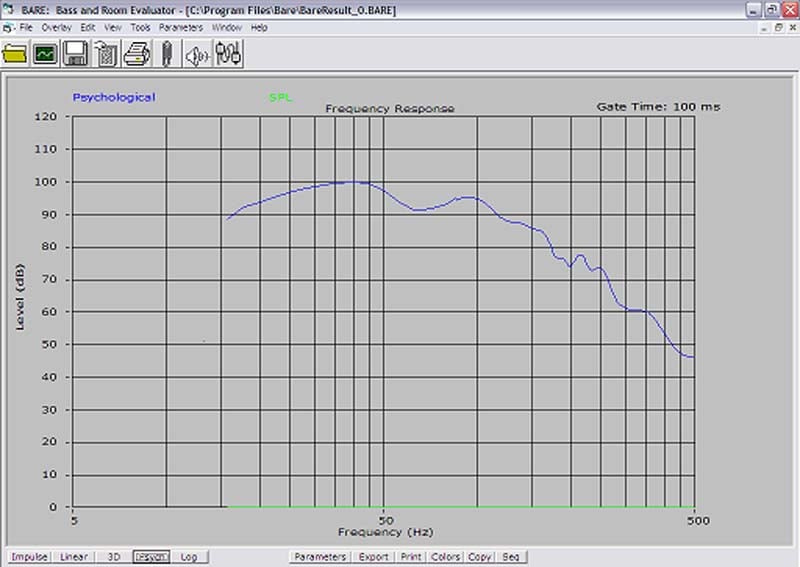Click the clipboard copy icon in toolbar
The image size is (800, 567).
pyautogui.click(x=106, y=54)
